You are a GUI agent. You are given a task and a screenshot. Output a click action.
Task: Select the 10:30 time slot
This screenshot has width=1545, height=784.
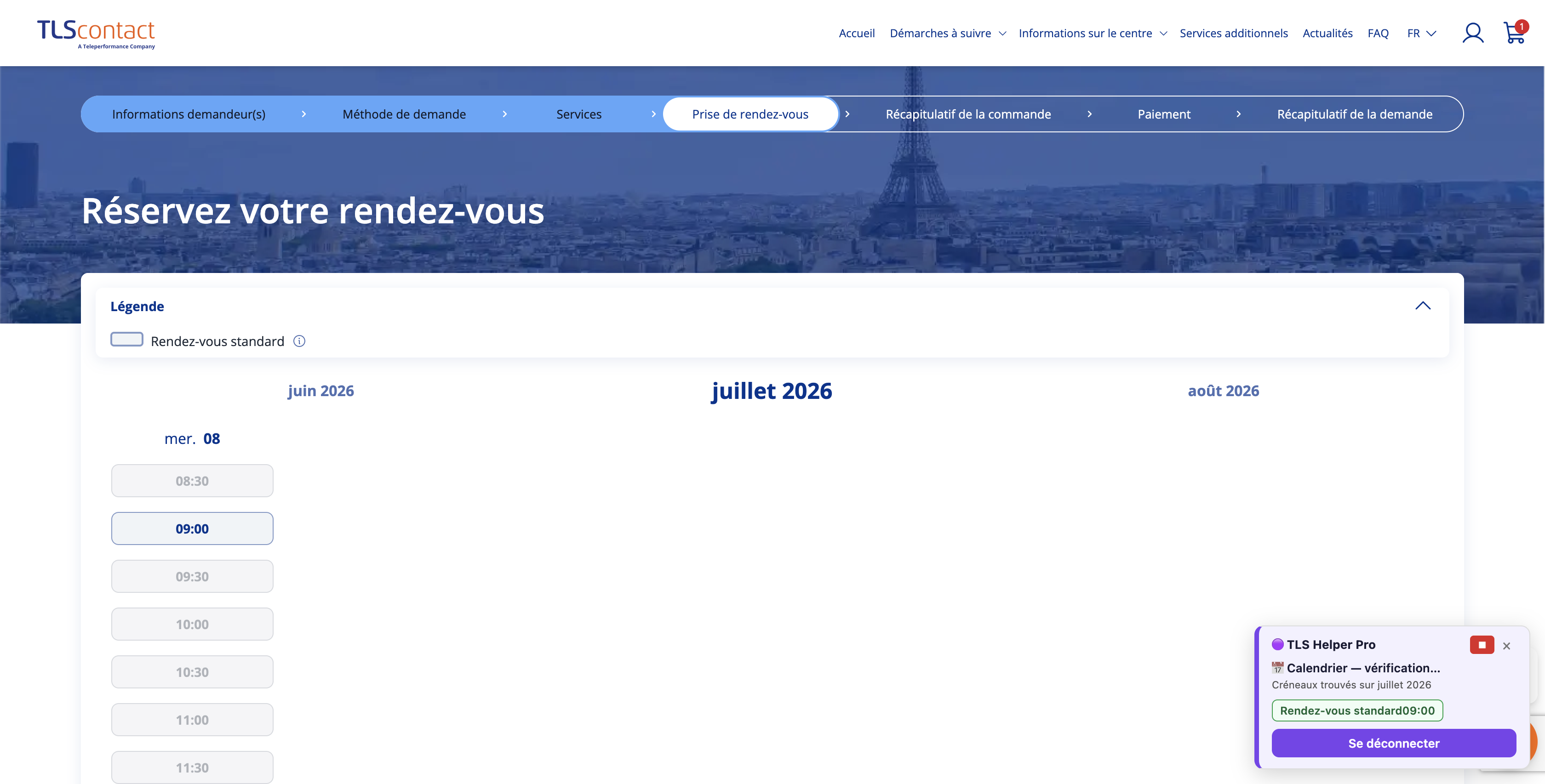(x=192, y=672)
